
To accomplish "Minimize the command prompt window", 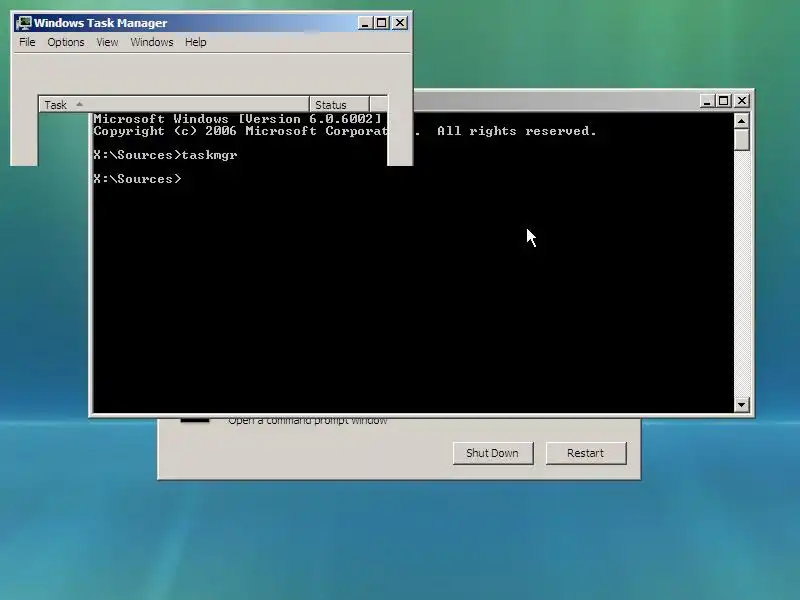I will pos(707,101).
